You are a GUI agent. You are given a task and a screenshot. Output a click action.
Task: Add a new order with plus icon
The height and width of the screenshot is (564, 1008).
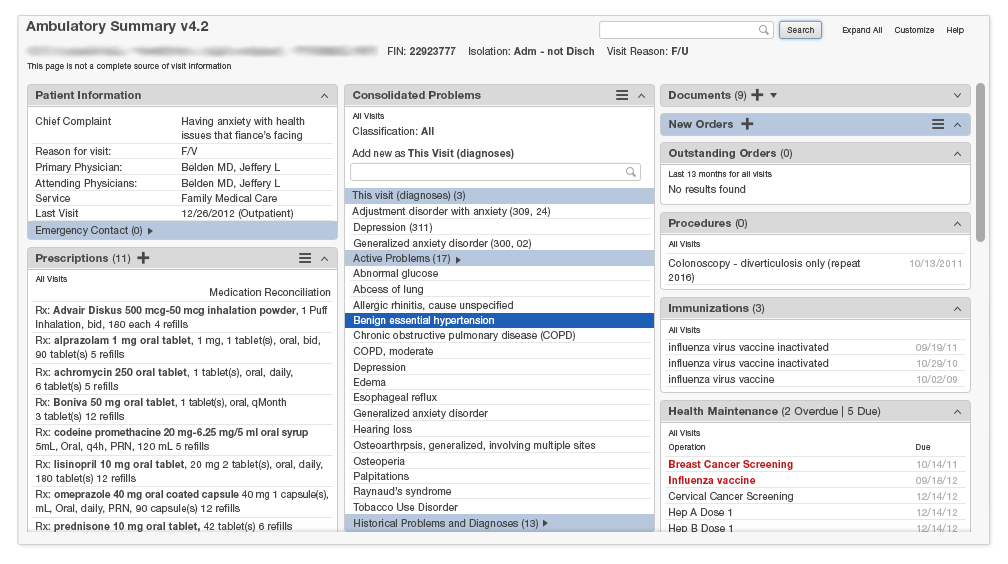point(747,124)
